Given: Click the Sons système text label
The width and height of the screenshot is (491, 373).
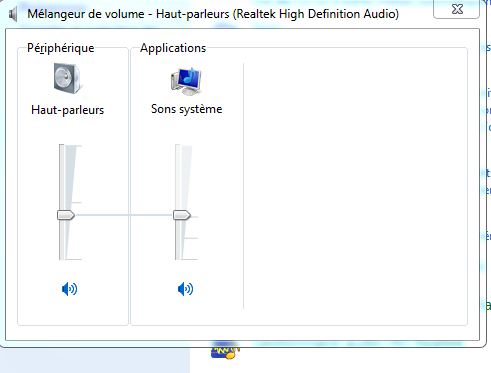Looking at the screenshot, I should [187, 109].
